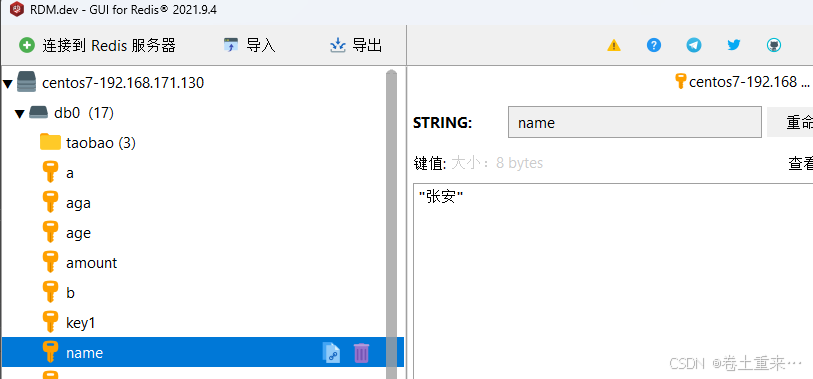
Task: Open the yellow warning log icon
Action: pos(613,46)
